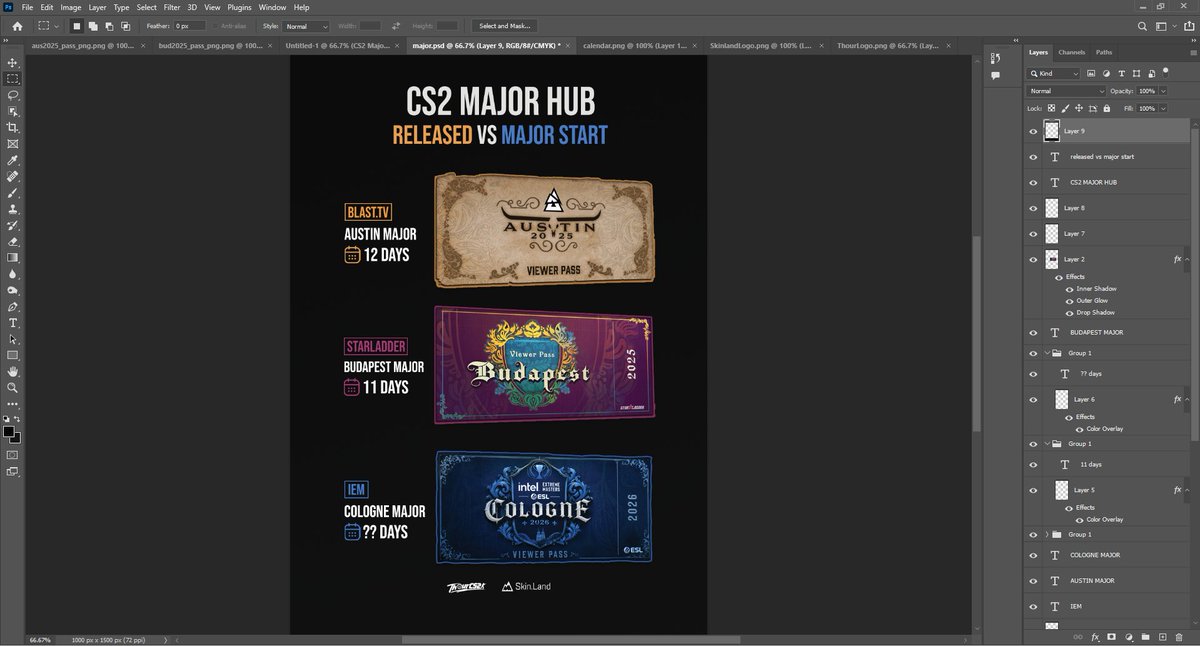Image resolution: width=1200 pixels, height=646 pixels.
Task: Lock transparent pixels in Layers panel
Action: [x=1050, y=108]
